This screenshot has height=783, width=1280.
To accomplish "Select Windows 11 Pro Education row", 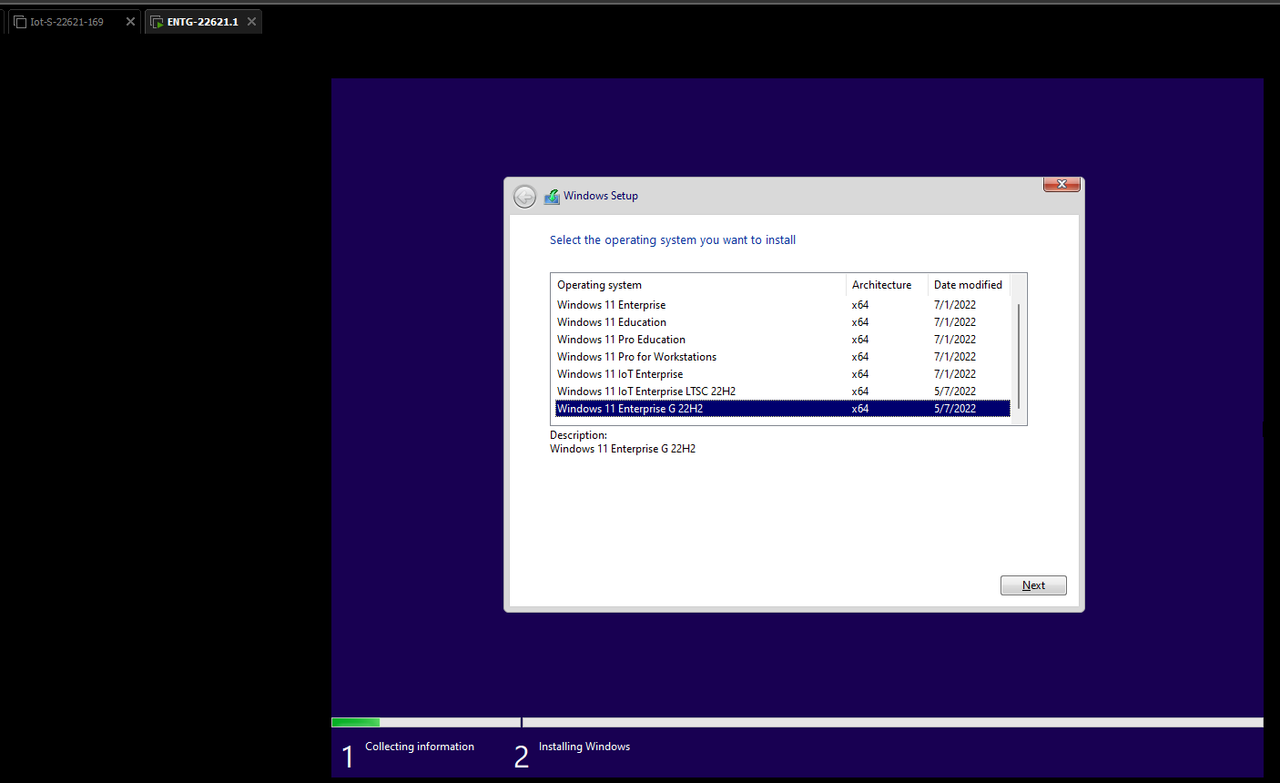I will 782,339.
